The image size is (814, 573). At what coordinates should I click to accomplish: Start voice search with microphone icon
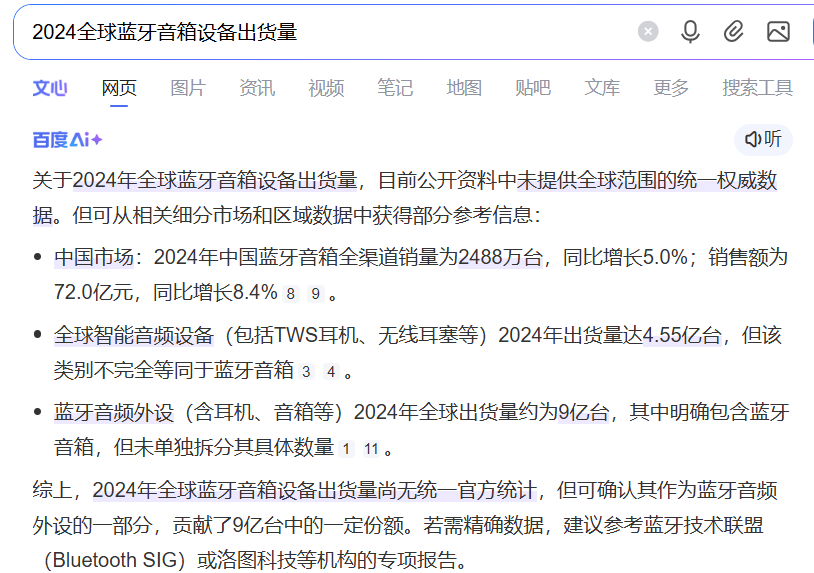tap(690, 32)
